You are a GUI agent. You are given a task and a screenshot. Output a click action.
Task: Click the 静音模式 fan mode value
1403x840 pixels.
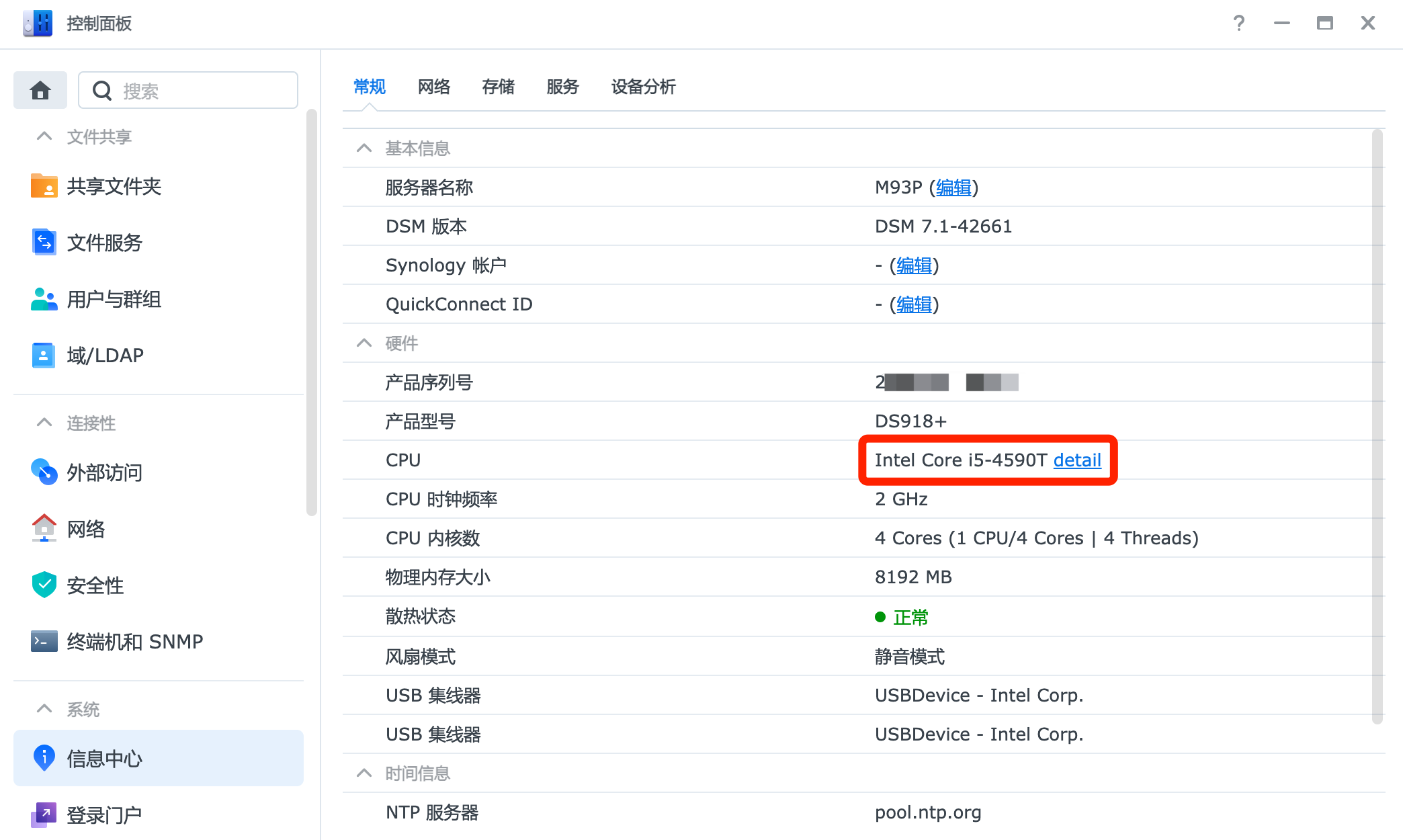[910, 657]
